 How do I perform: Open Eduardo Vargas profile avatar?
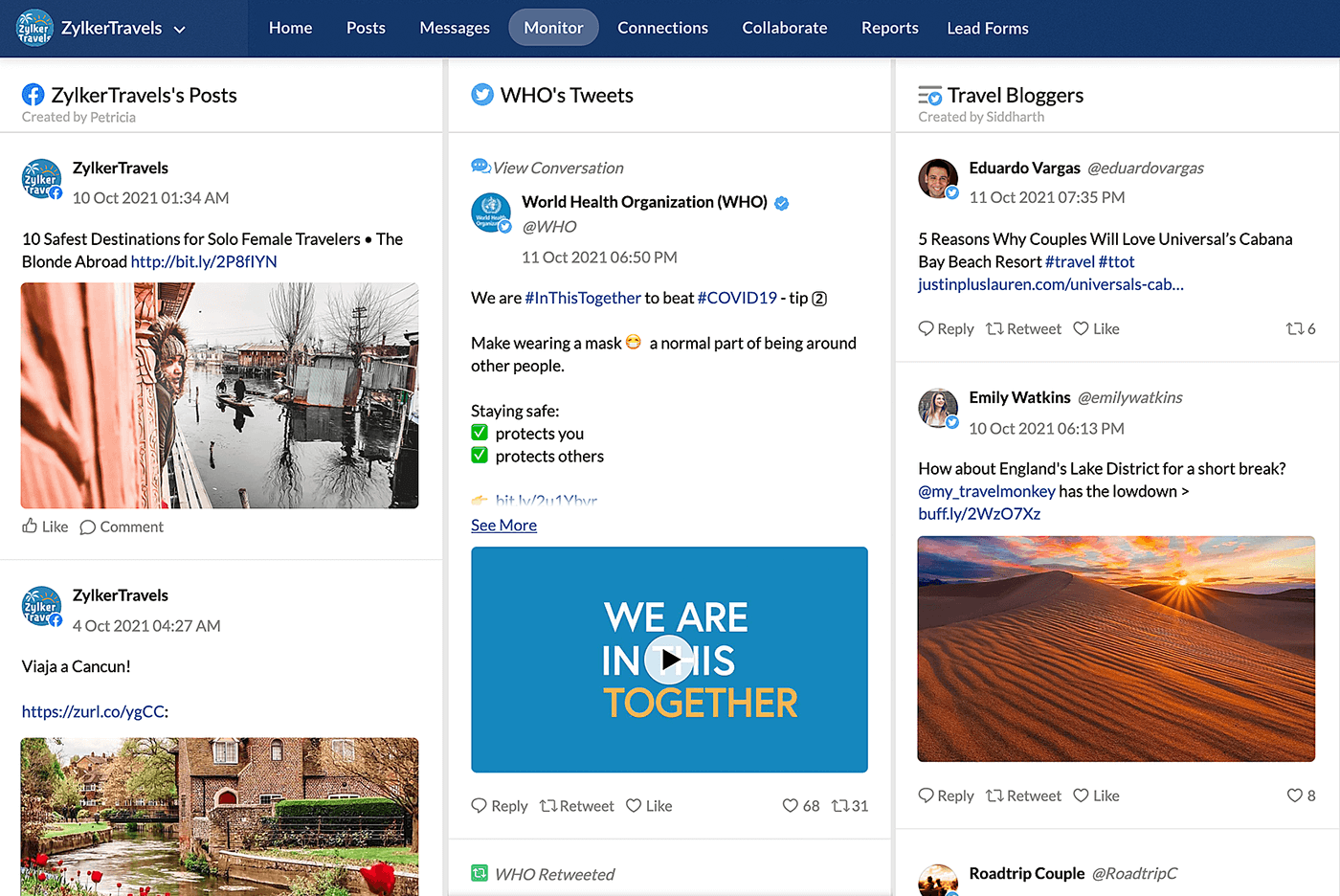tap(938, 178)
